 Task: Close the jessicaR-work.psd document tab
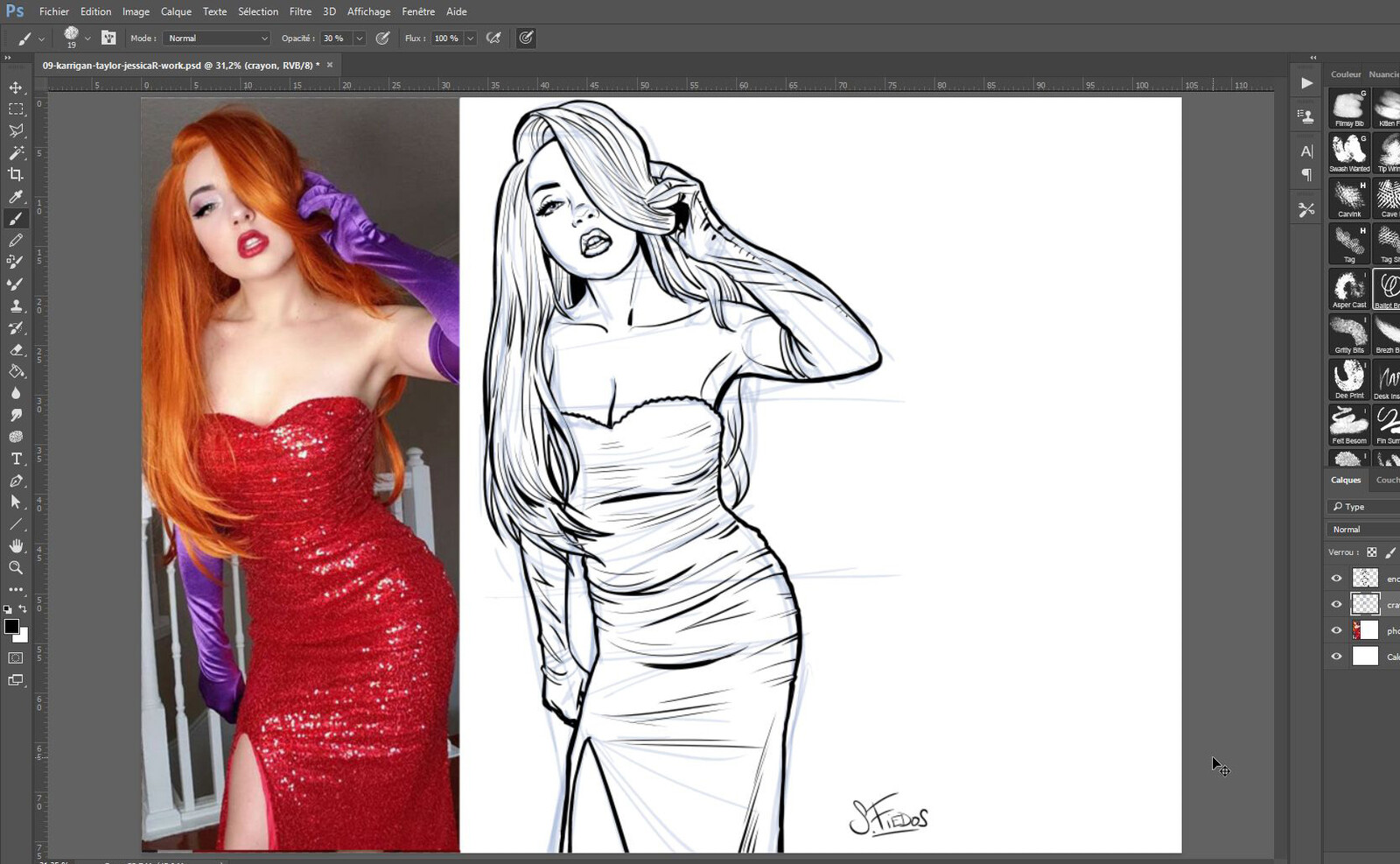click(330, 65)
